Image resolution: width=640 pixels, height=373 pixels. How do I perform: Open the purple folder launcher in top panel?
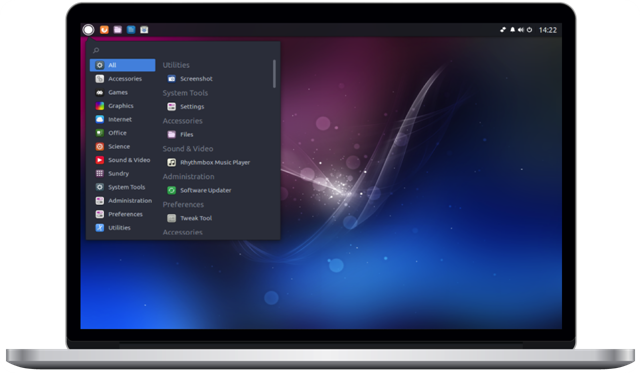pos(118,30)
